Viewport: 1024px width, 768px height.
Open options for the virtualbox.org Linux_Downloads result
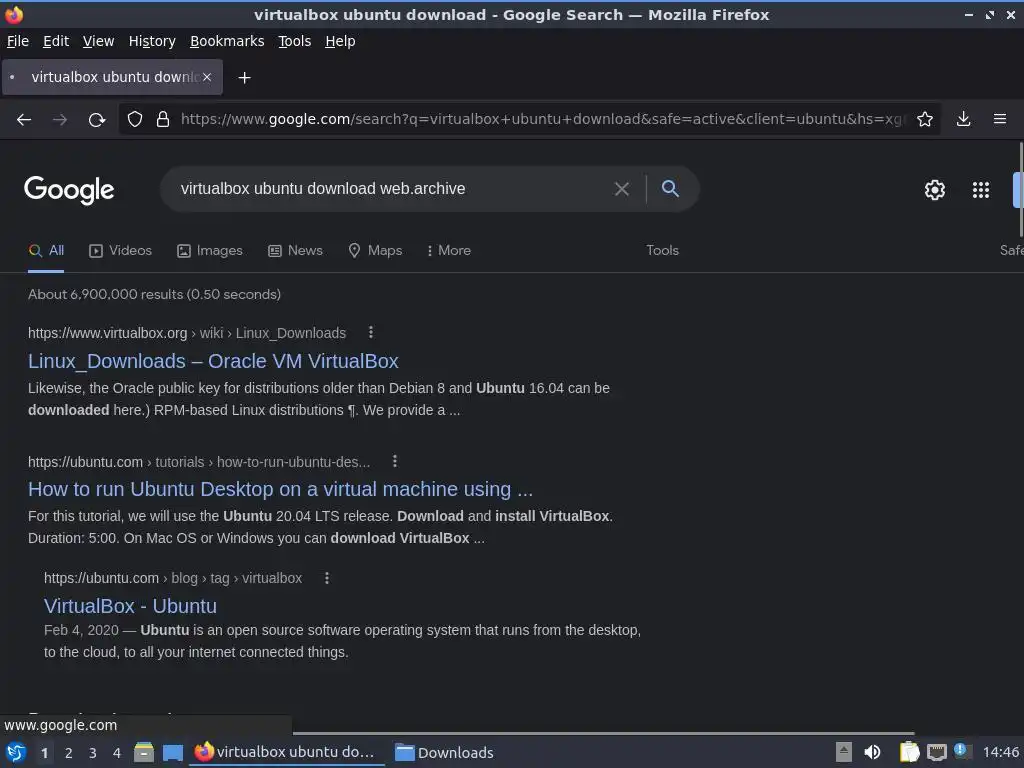371,332
